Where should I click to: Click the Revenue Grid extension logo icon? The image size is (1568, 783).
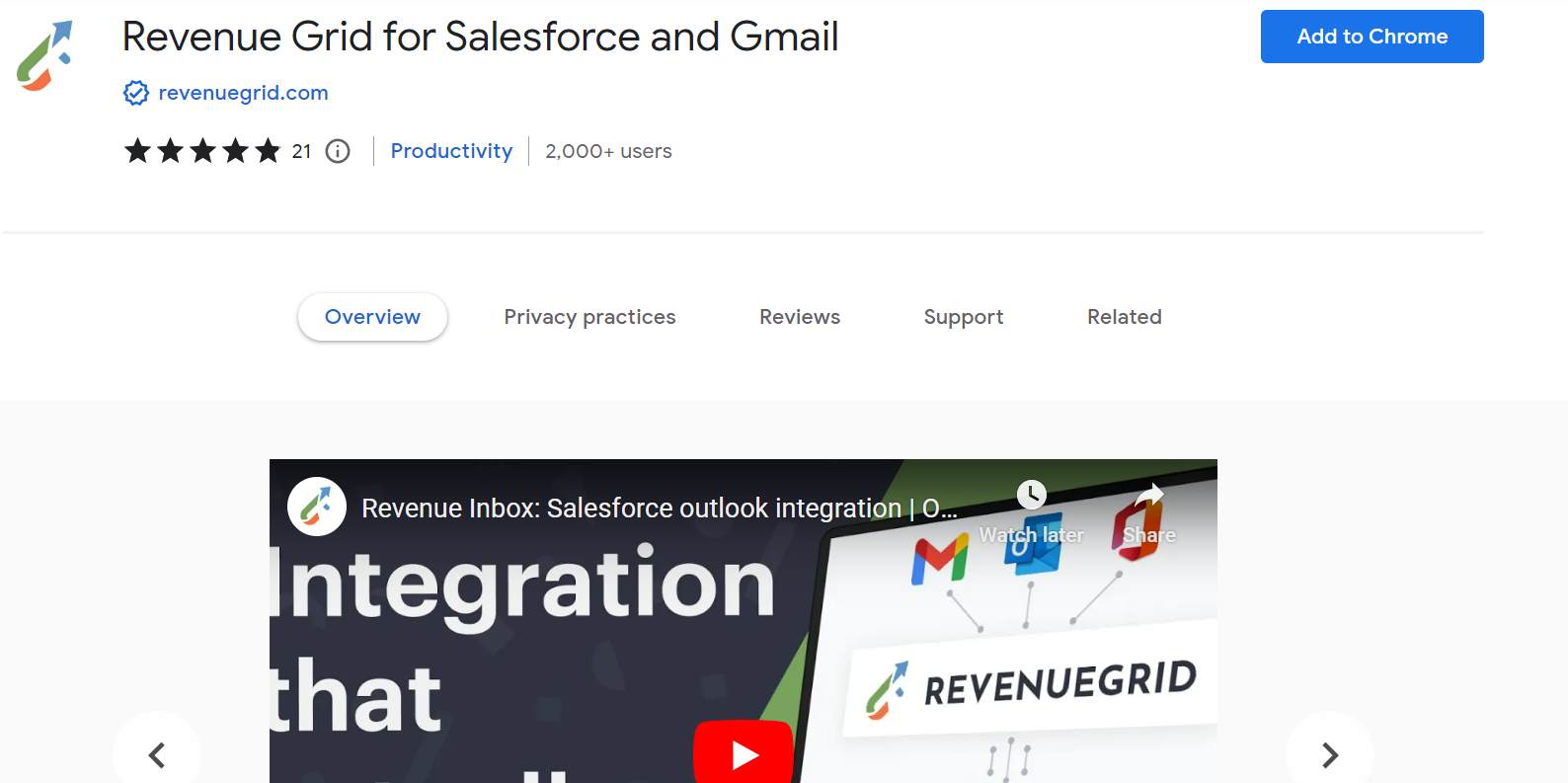tap(45, 56)
